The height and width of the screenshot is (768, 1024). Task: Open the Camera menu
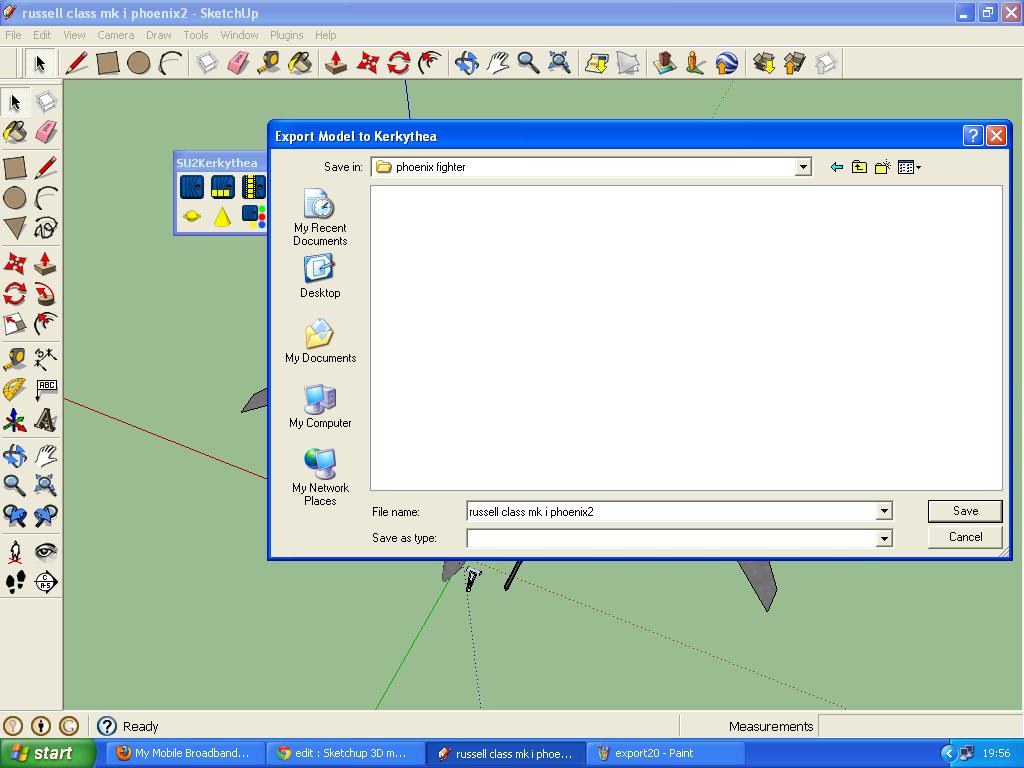(116, 35)
